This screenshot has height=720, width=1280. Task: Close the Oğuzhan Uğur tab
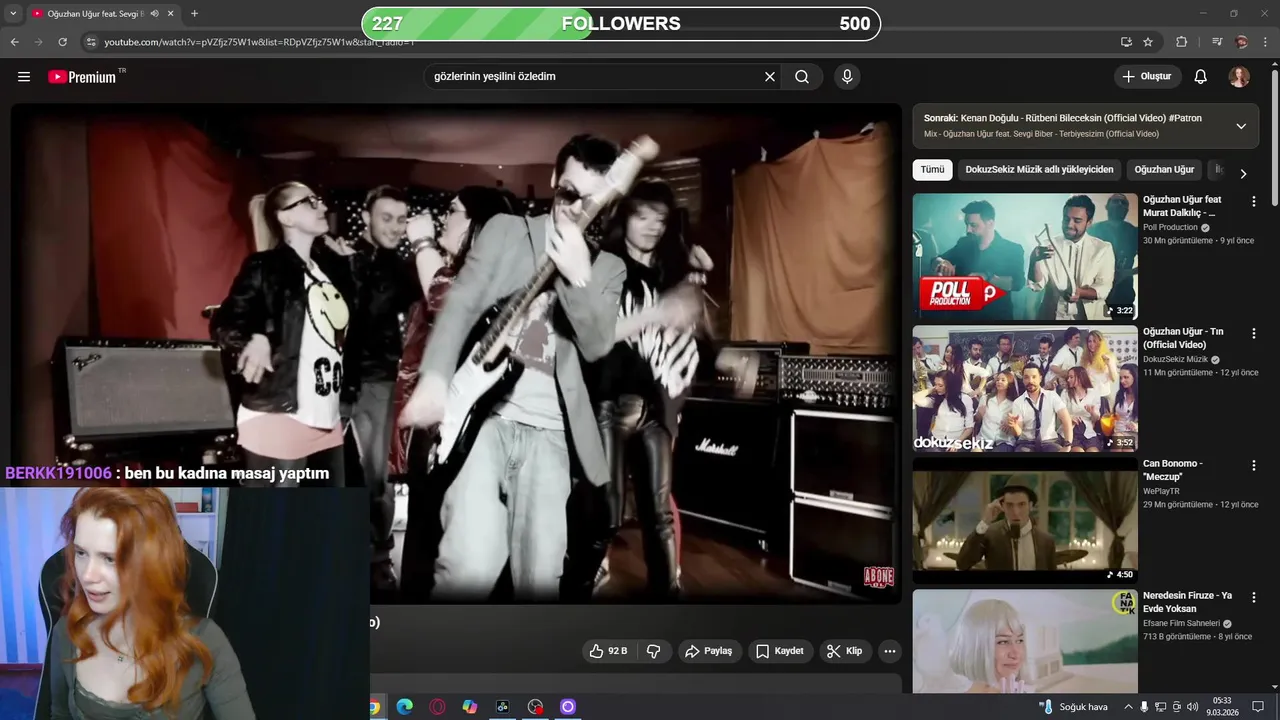point(171,14)
